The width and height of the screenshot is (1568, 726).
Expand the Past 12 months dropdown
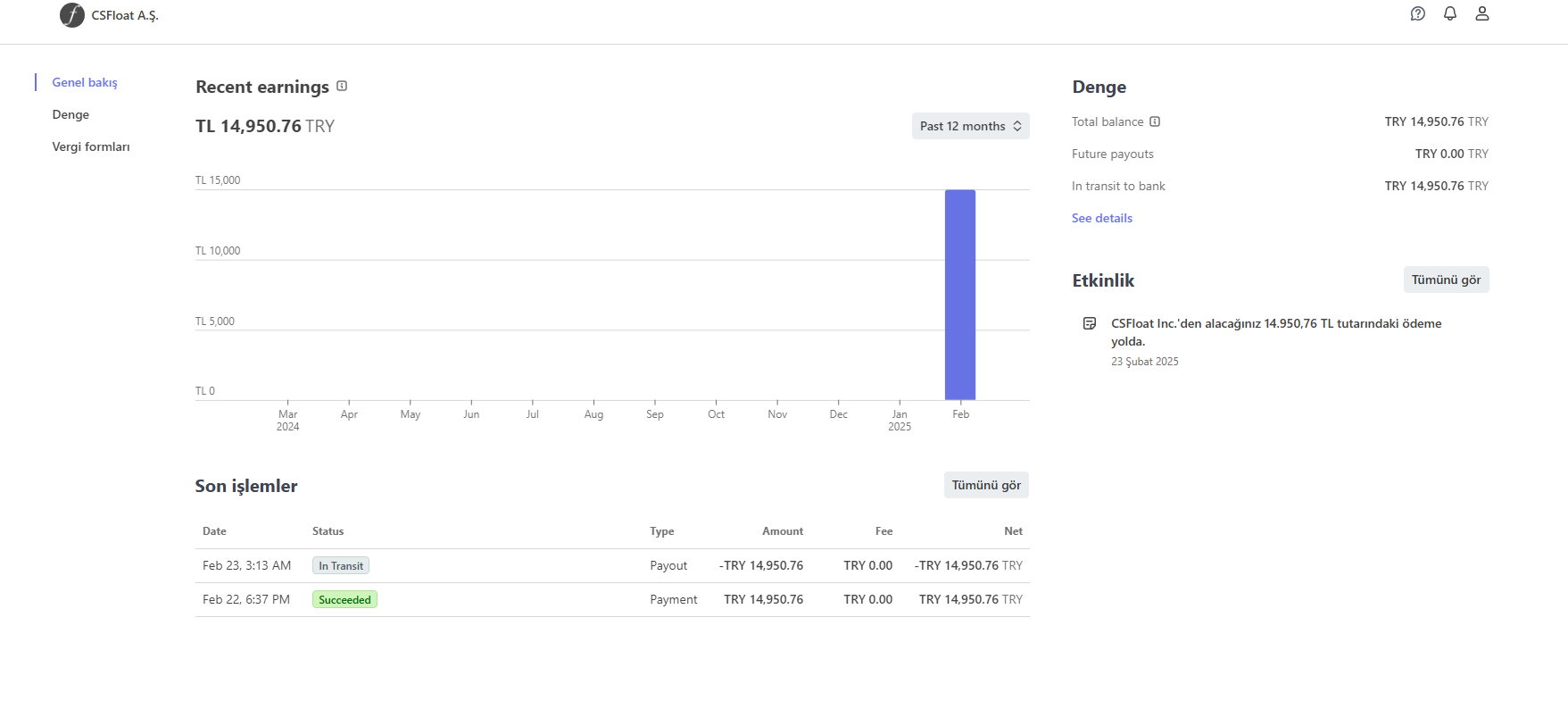(x=970, y=126)
